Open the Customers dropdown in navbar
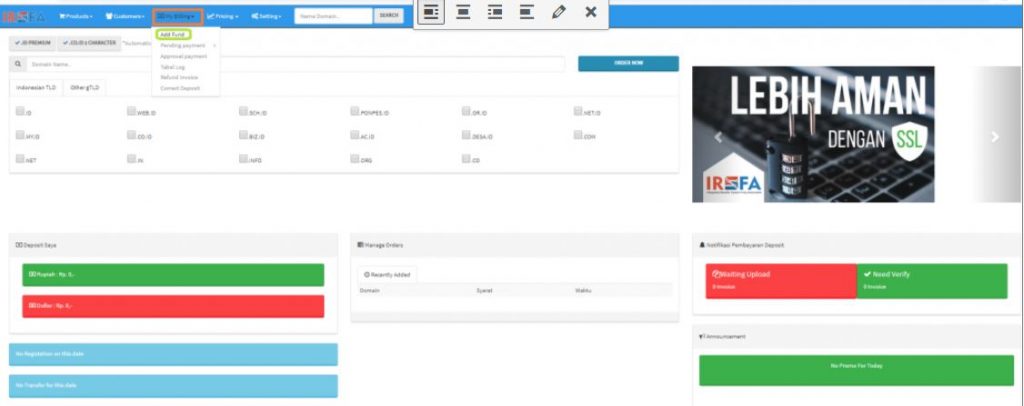Image resolution: width=1024 pixels, height=406 pixels. 125,17
